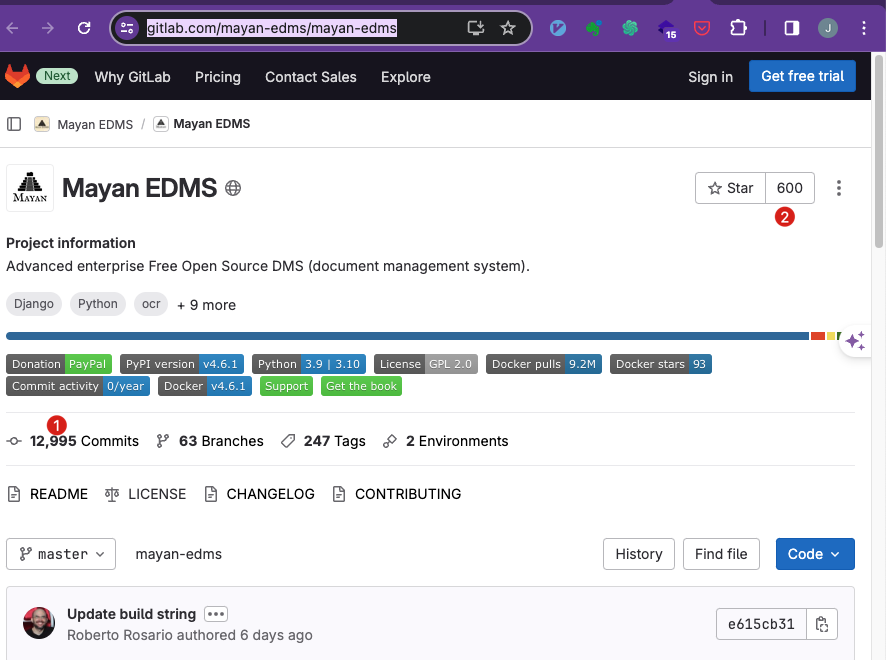Click the Get free trial button

coord(802,76)
